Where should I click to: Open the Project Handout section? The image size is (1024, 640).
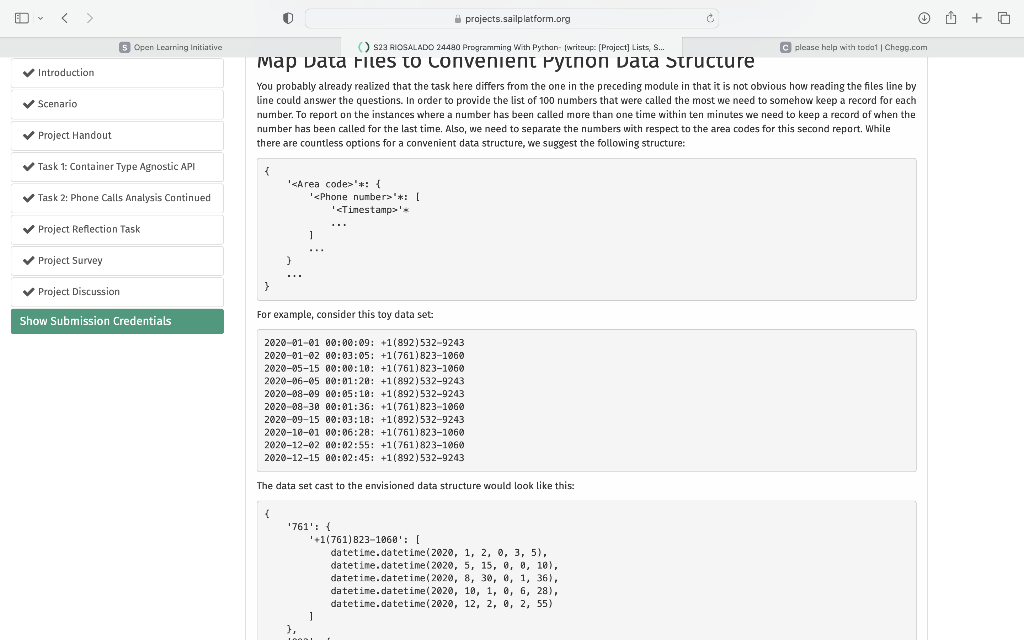coord(118,135)
